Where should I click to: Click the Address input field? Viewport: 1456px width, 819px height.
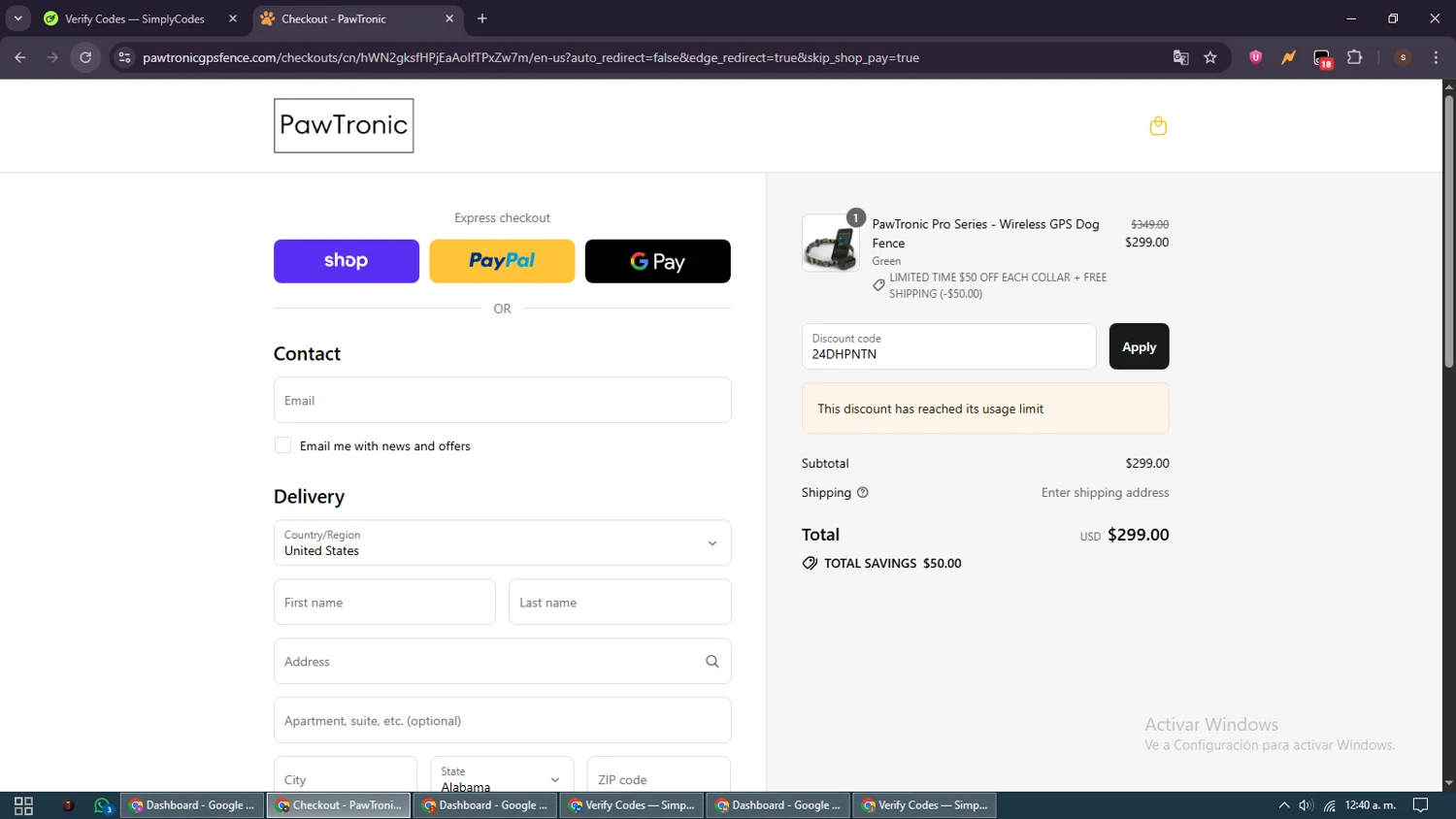click(502, 662)
